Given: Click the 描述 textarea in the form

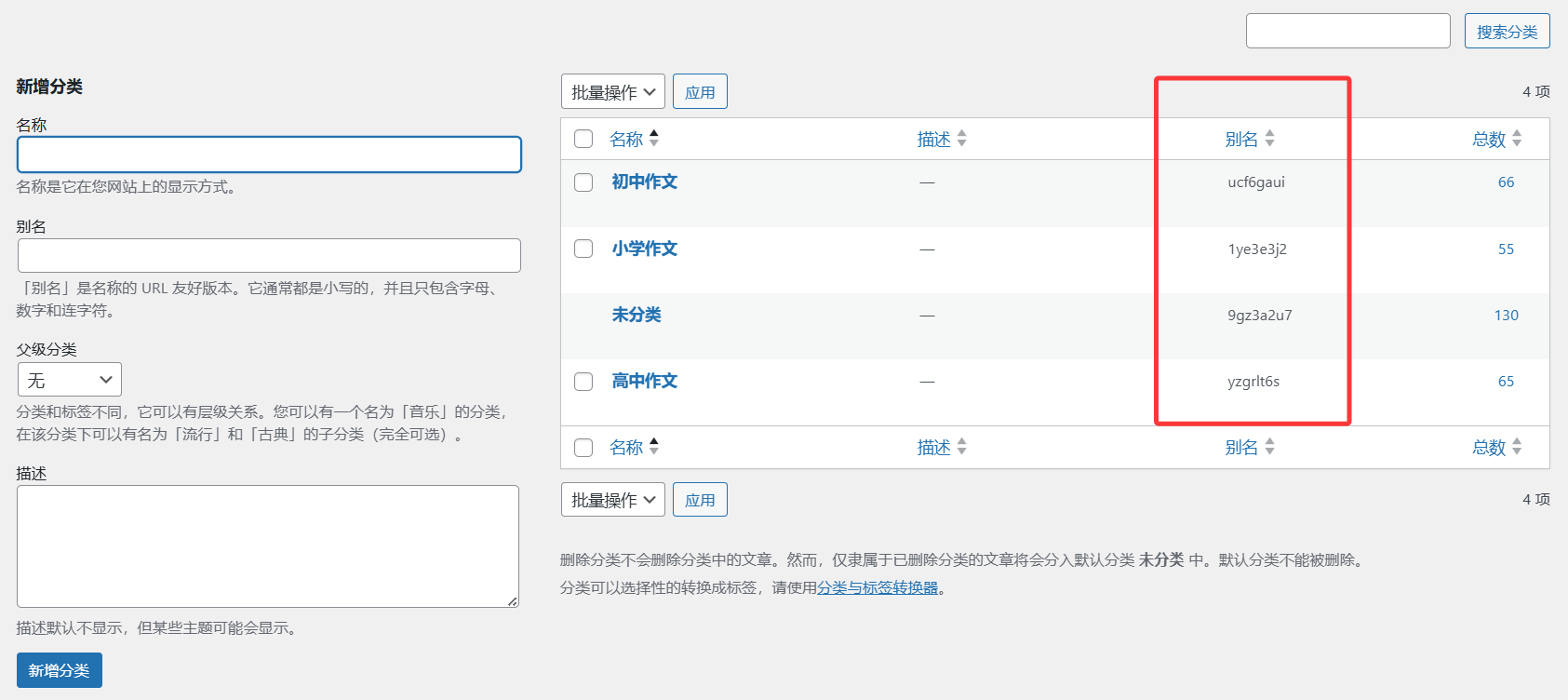Looking at the screenshot, I should tap(268, 546).
